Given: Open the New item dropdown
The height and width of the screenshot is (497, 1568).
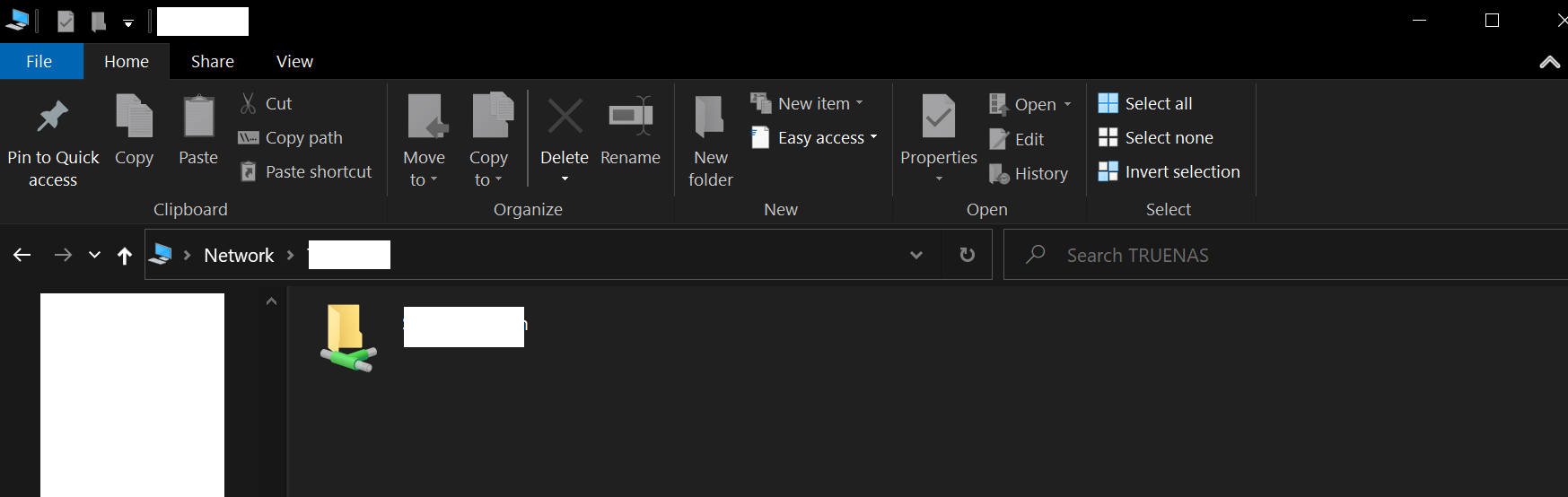Looking at the screenshot, I should coord(808,104).
